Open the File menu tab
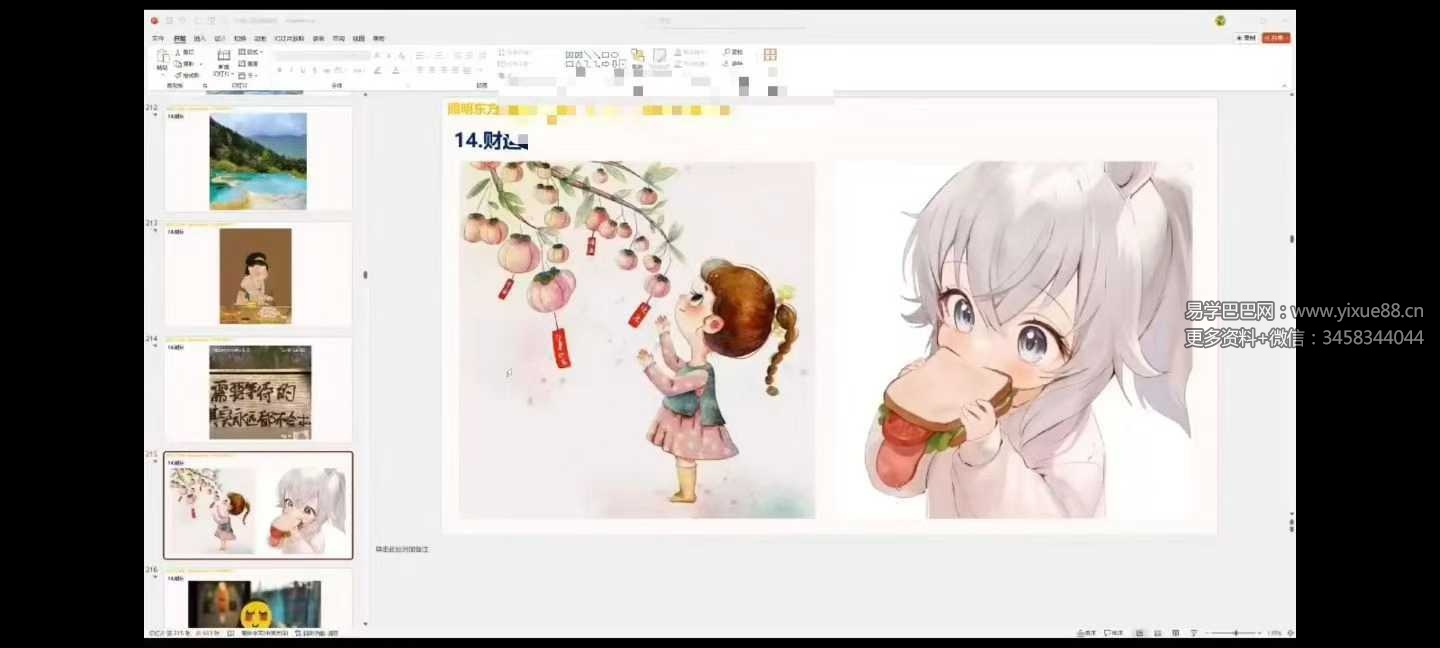Image resolution: width=1440 pixels, height=648 pixels. point(158,39)
